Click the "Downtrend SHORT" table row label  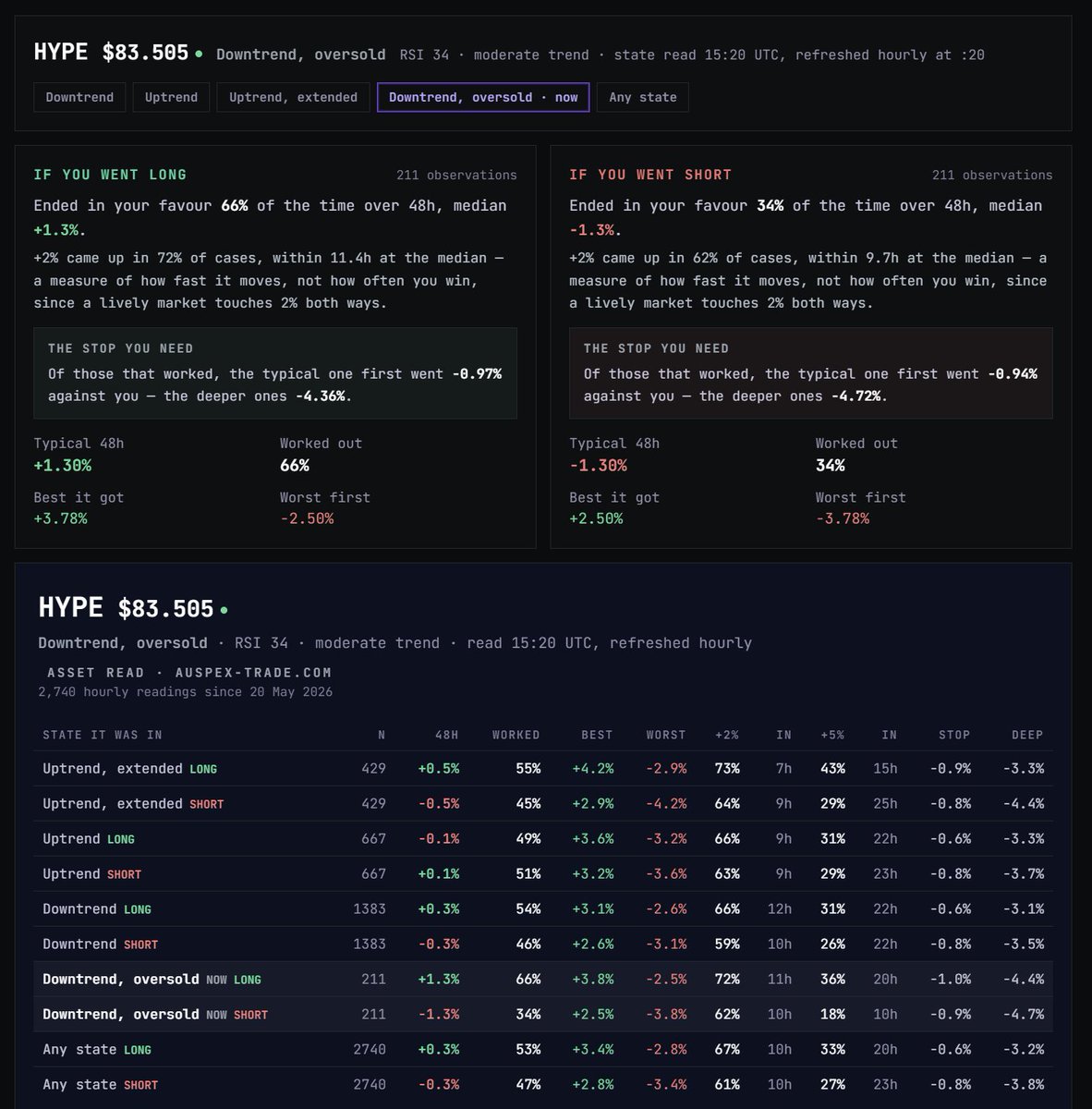click(x=101, y=944)
